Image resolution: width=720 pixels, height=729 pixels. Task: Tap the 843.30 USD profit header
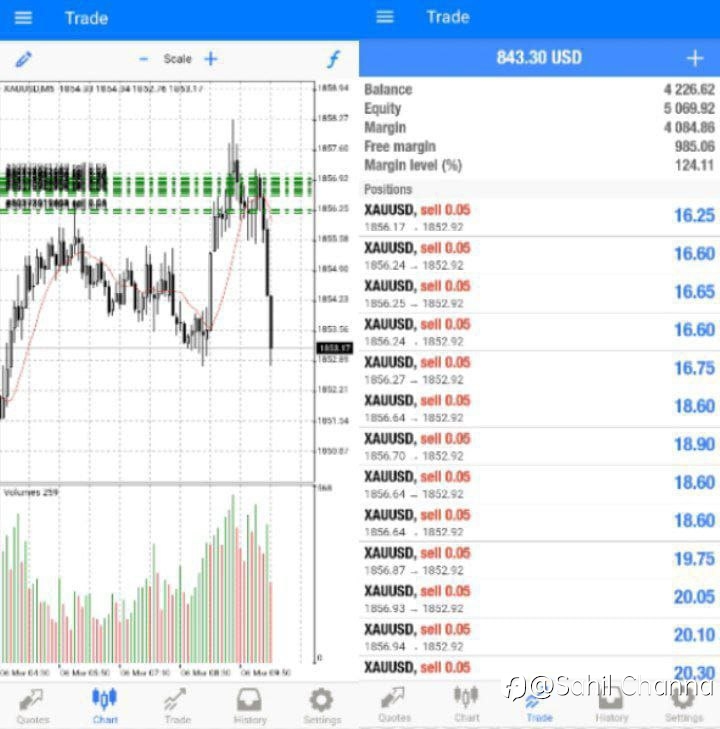[539, 58]
